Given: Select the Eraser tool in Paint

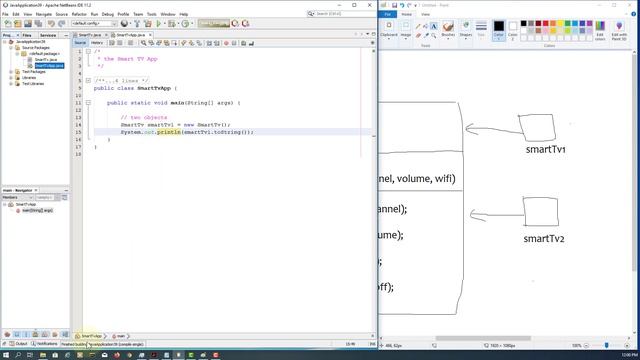Looking at the screenshot, I should (x=418, y=36).
